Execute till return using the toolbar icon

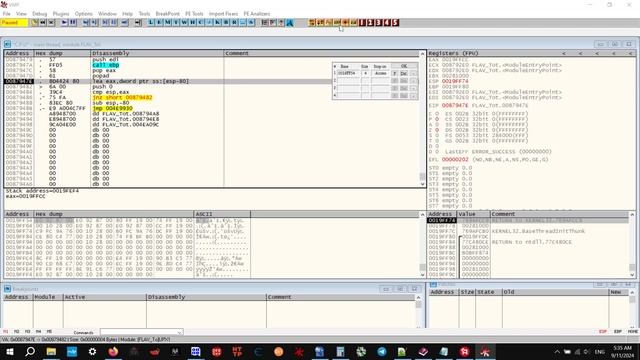coord(124,22)
